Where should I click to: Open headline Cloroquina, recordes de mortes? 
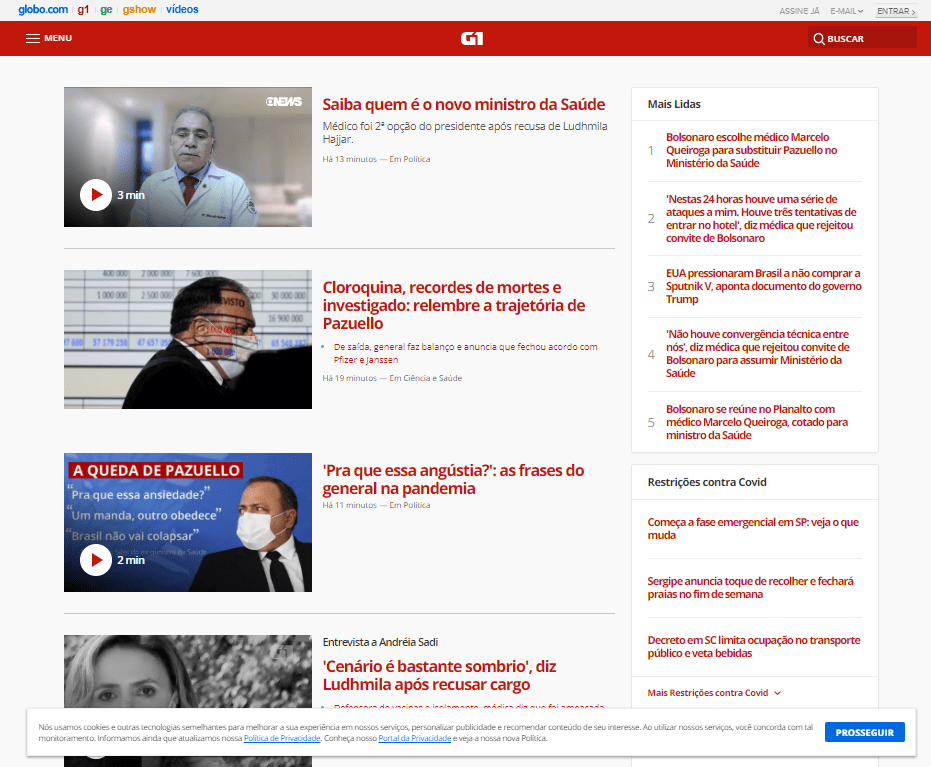(x=454, y=305)
